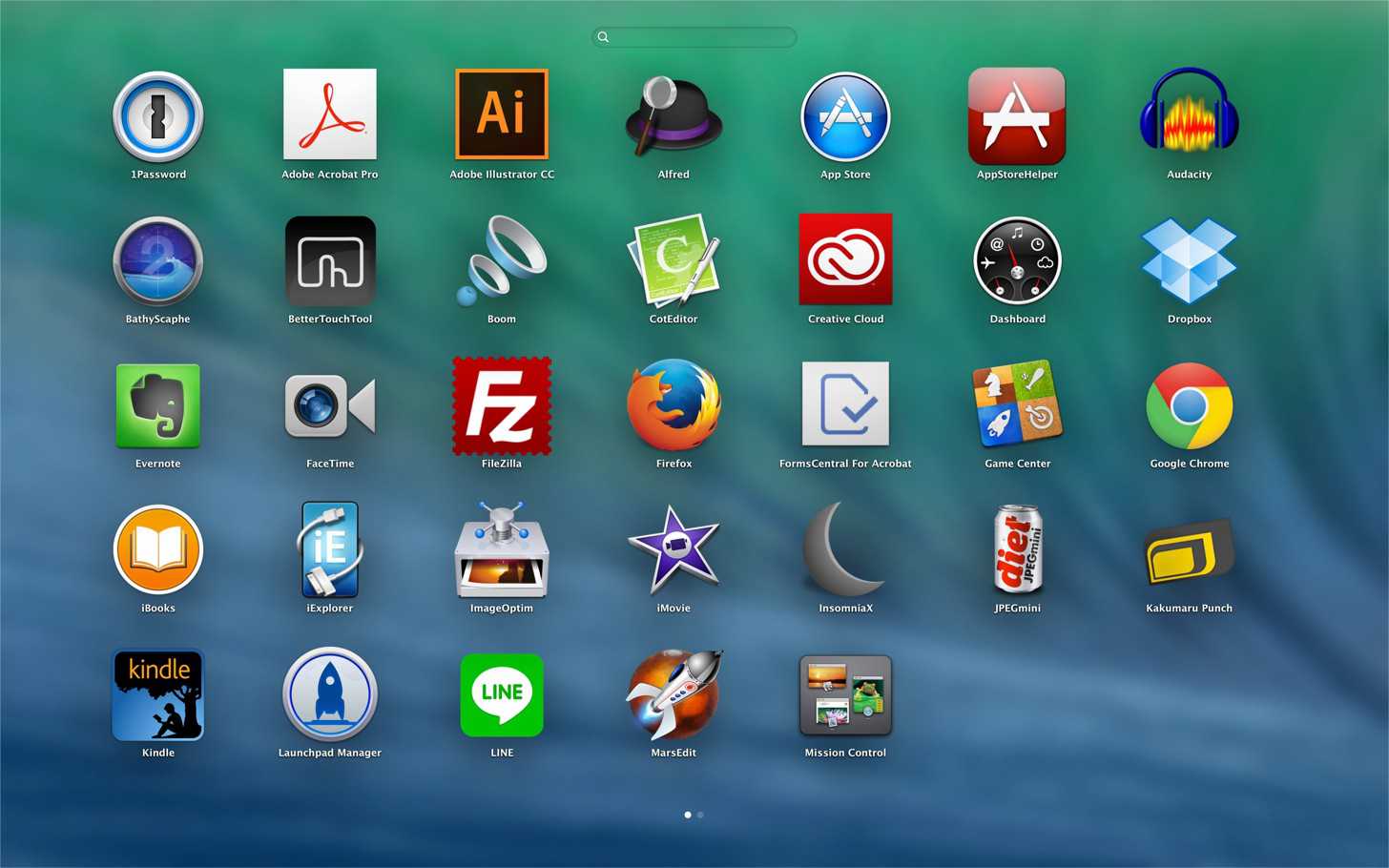
Task: Launch Creative Cloud
Action: click(845, 258)
